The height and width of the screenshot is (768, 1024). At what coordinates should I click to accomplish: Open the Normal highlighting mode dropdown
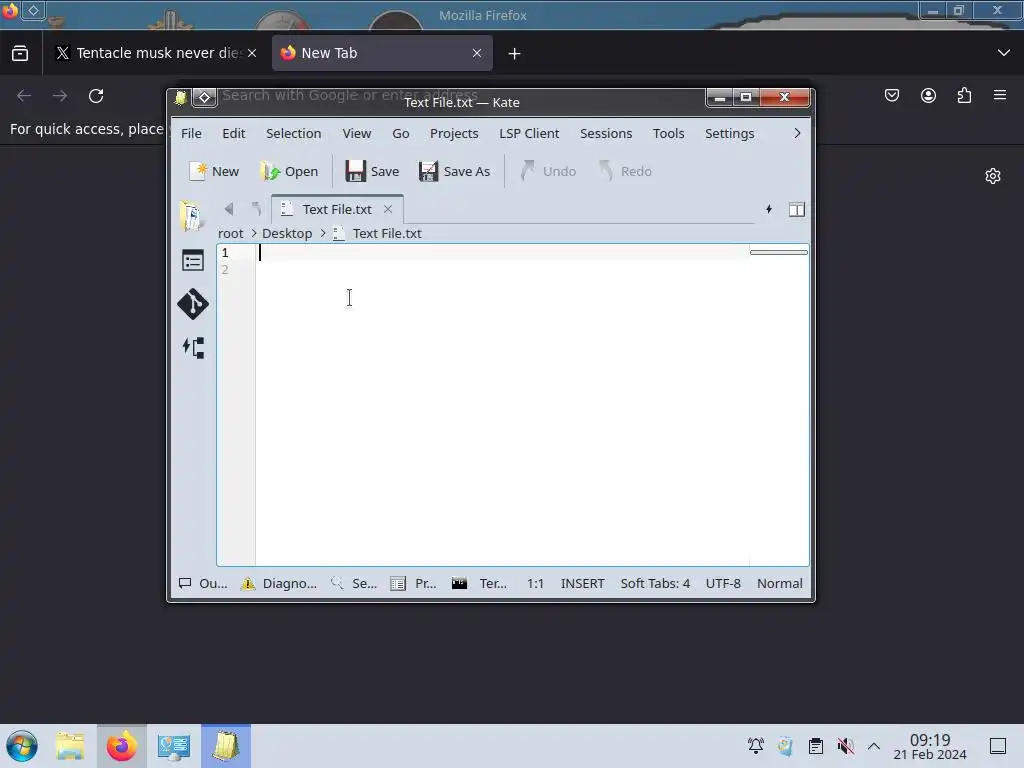point(780,583)
